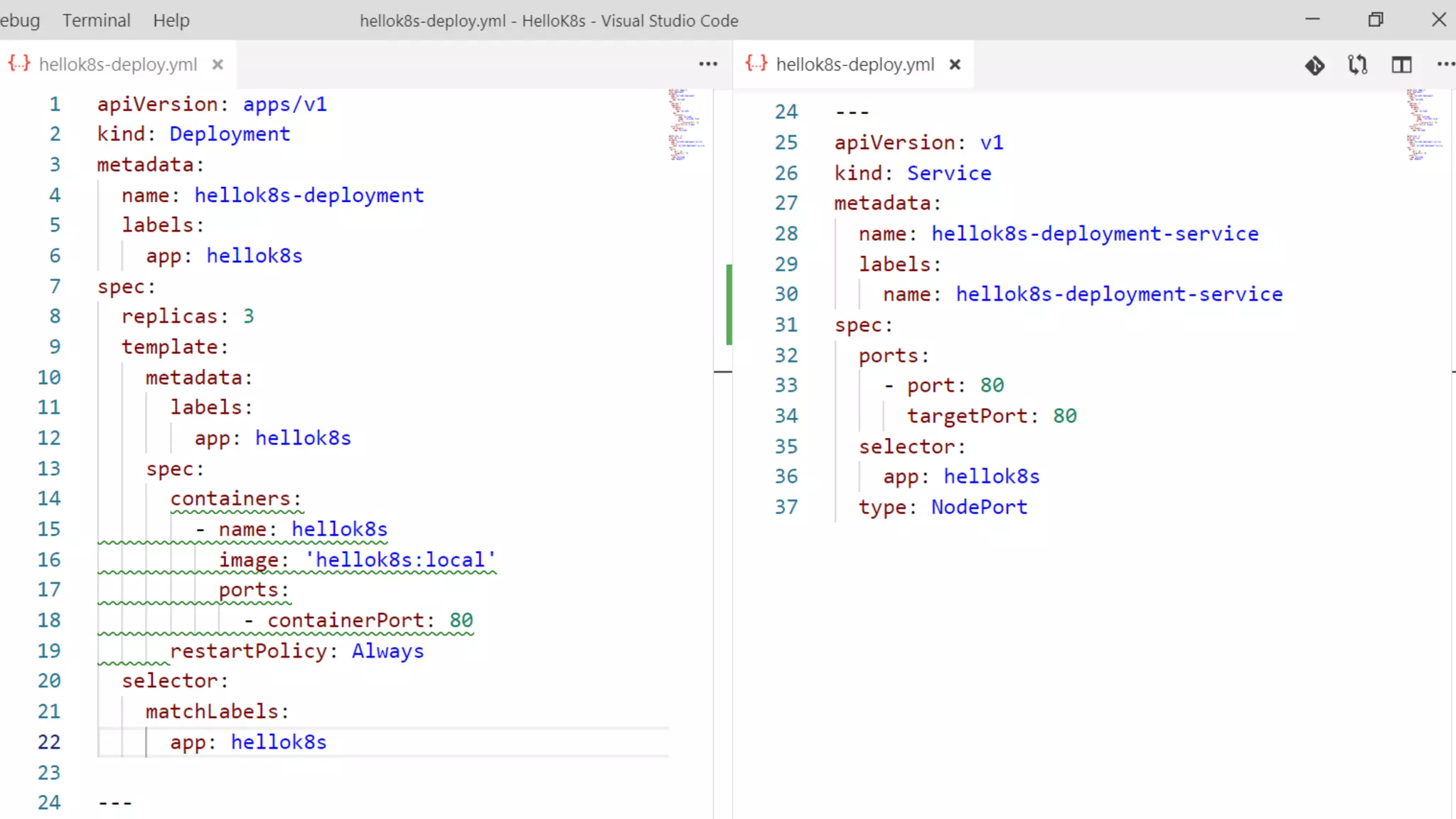This screenshot has width=1456, height=819.
Task: Click the Split Editor icon
Action: click(x=1401, y=65)
